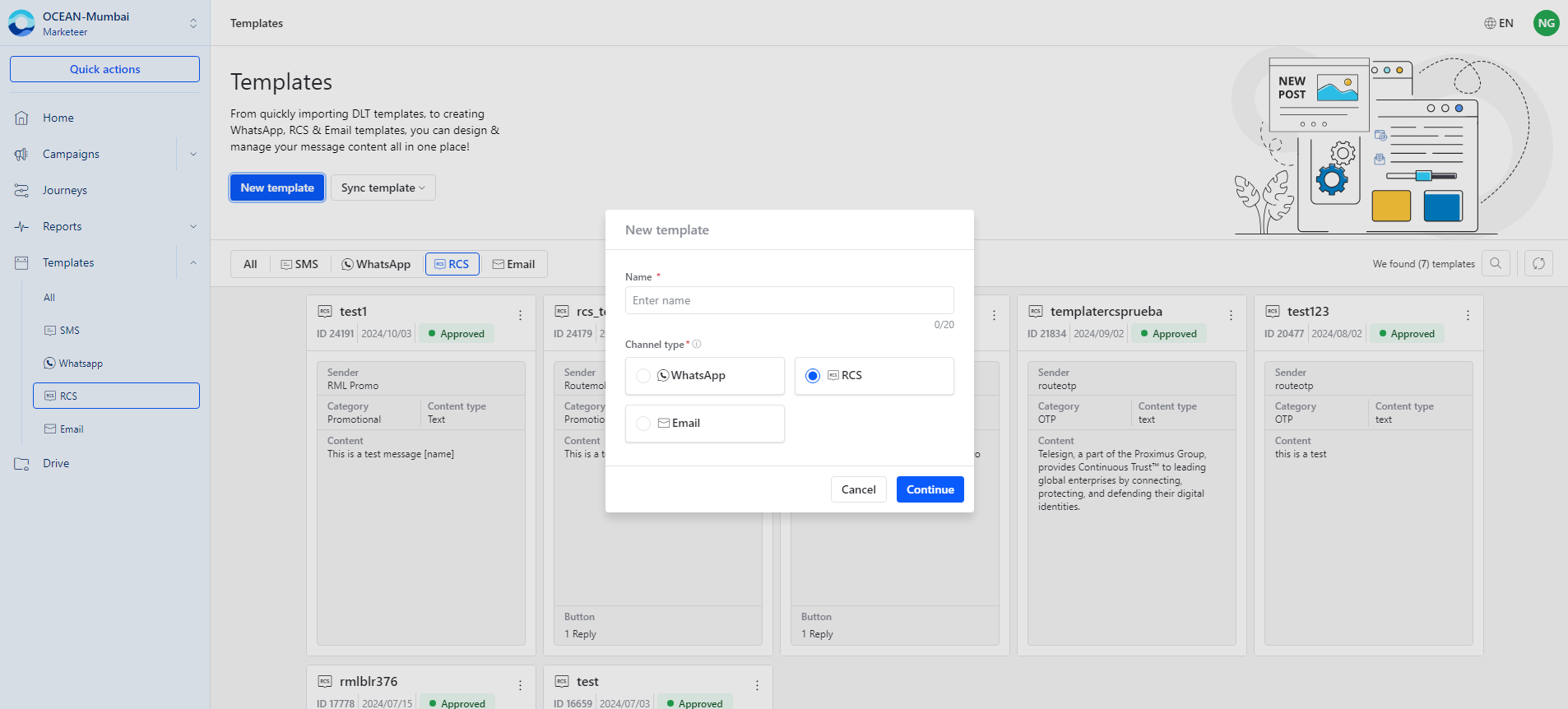Open Campaigns from the sidebar

[71, 154]
